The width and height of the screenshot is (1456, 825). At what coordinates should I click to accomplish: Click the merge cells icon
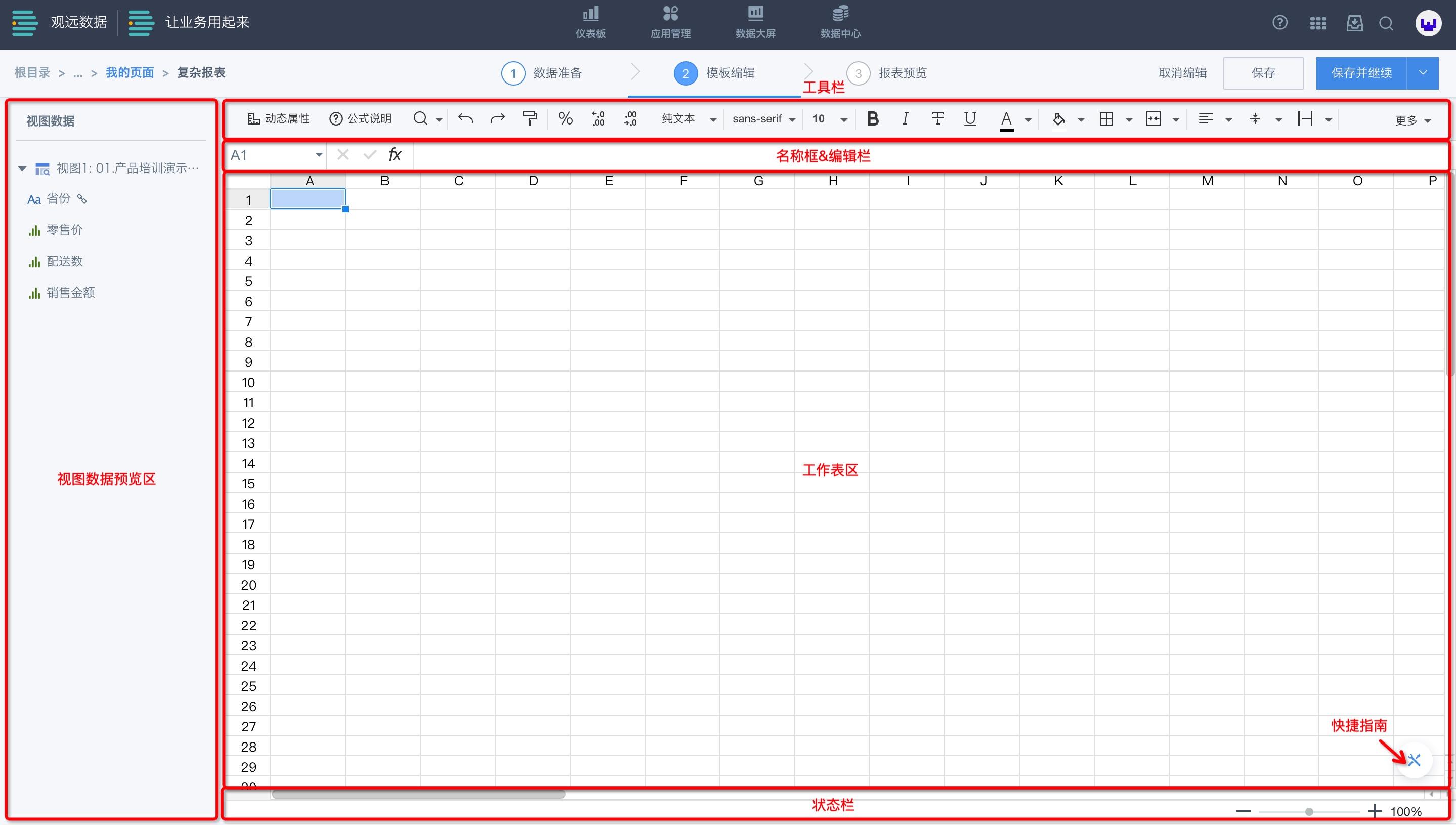(x=1153, y=118)
